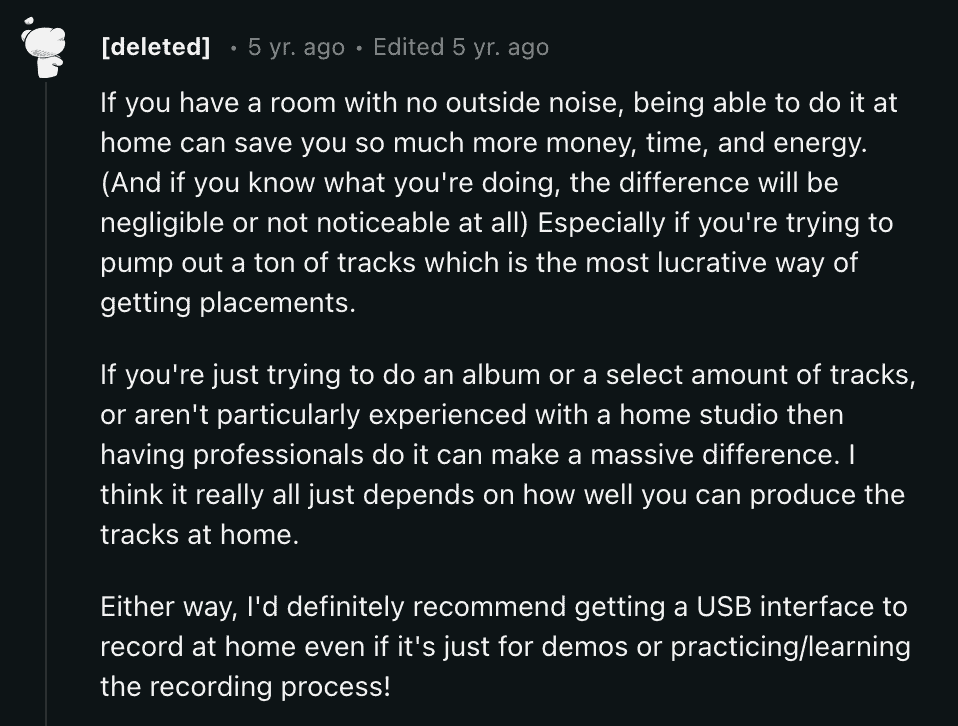The image size is (958, 726).
Task: Click the words "practicing/learning" in last paragraph
Action: pyautogui.click(x=791, y=647)
